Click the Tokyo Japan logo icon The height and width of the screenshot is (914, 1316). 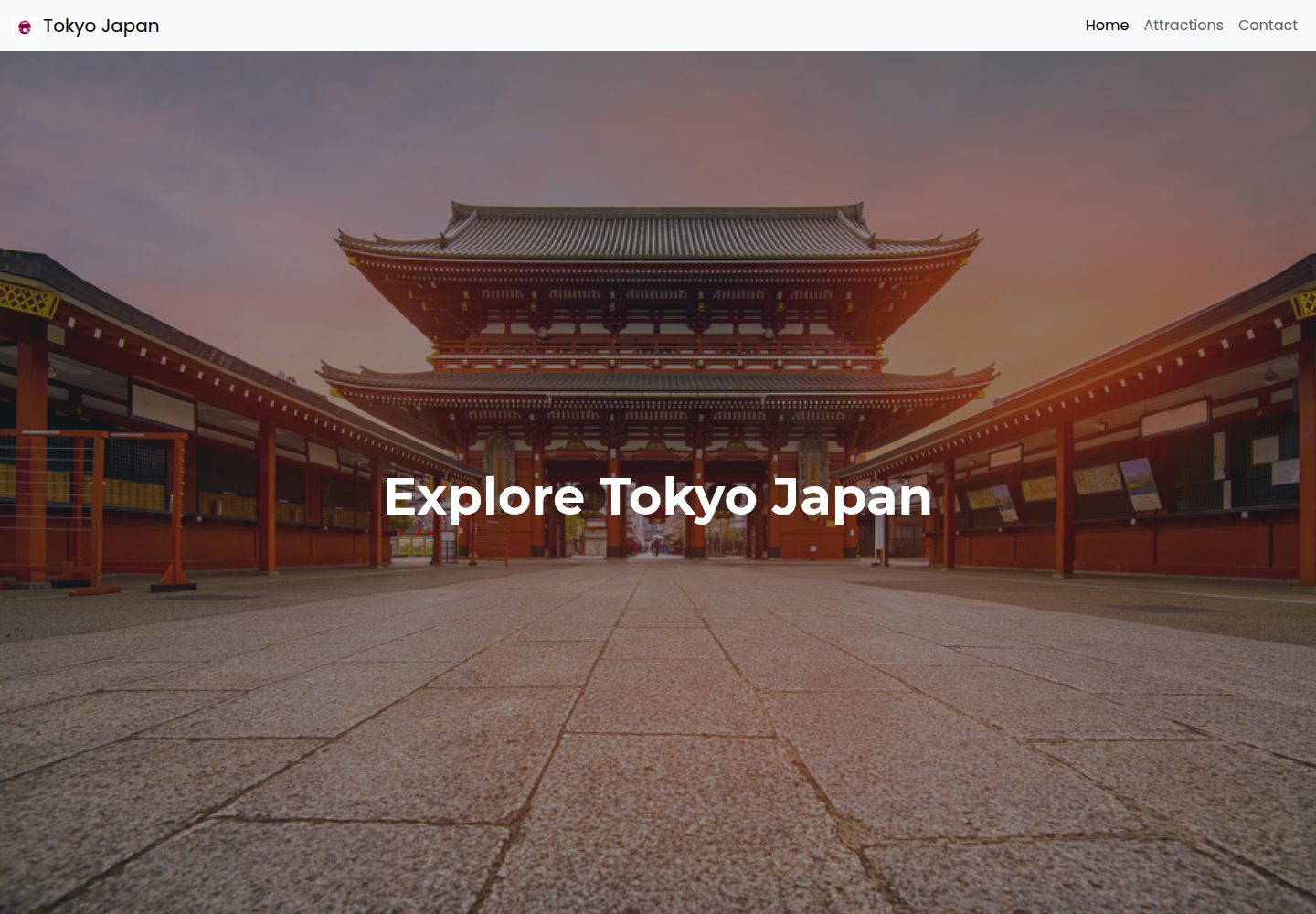click(25, 27)
